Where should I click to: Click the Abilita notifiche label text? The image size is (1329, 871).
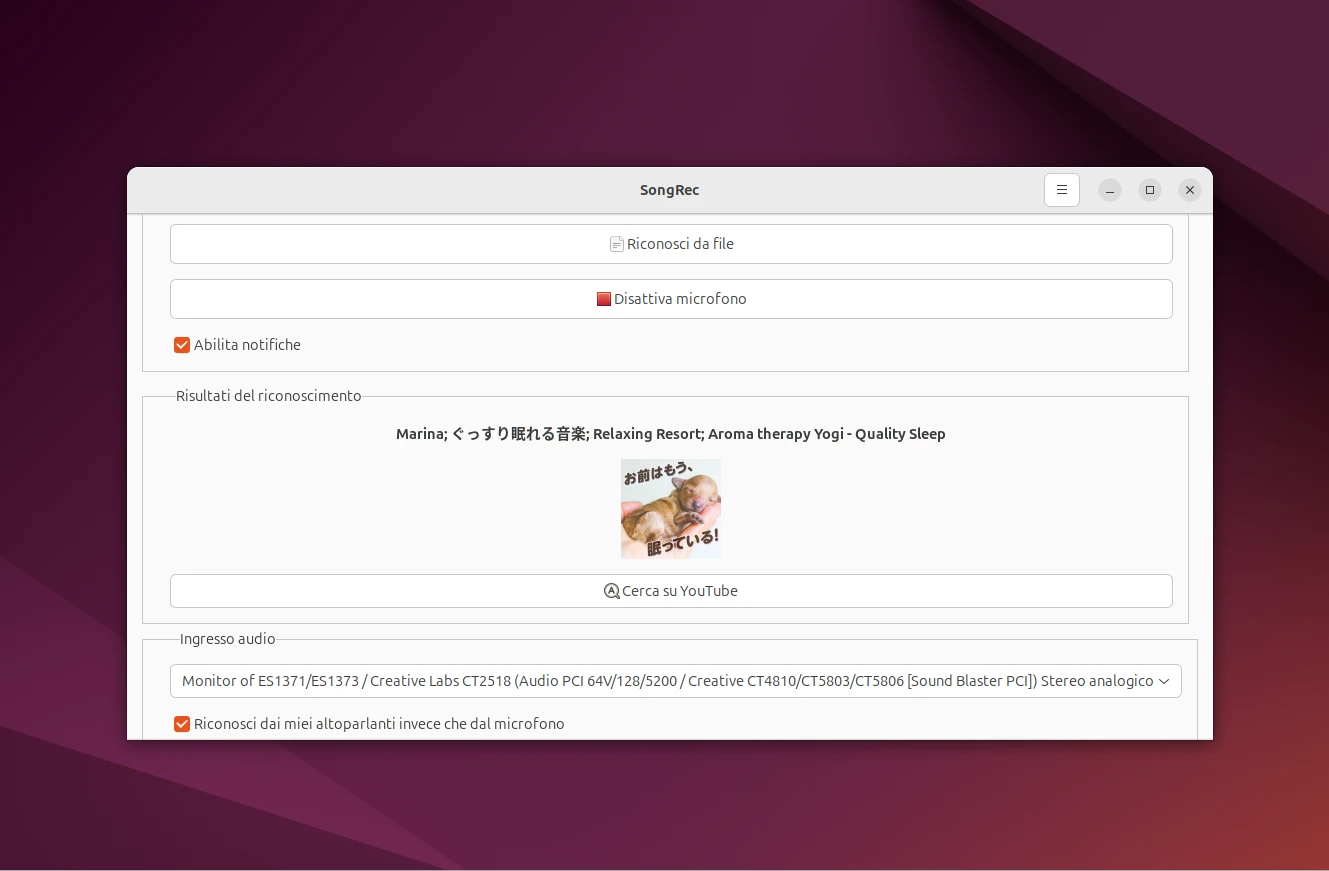click(x=247, y=345)
